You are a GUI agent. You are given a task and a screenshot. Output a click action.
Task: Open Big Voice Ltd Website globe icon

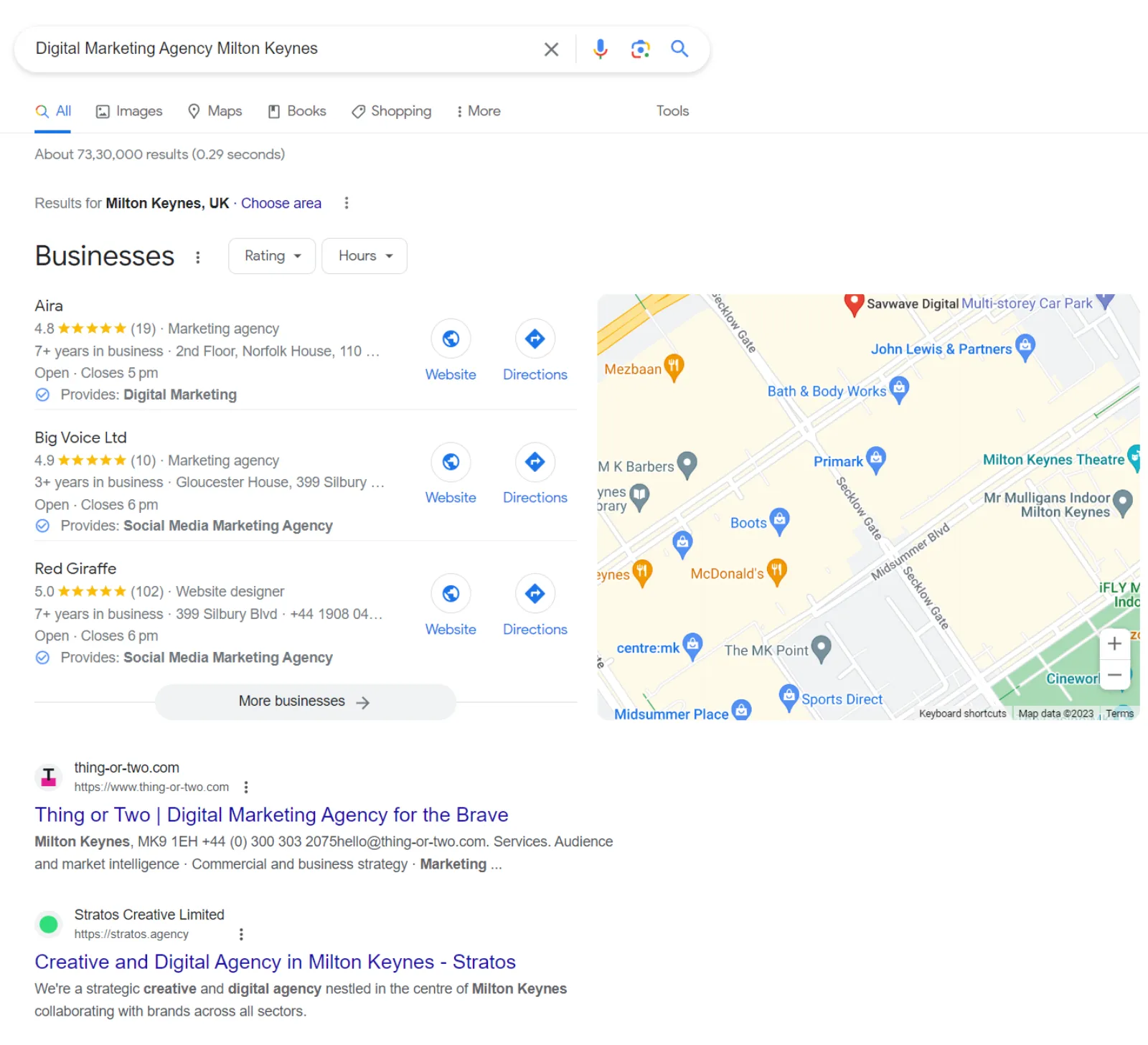pyautogui.click(x=451, y=462)
